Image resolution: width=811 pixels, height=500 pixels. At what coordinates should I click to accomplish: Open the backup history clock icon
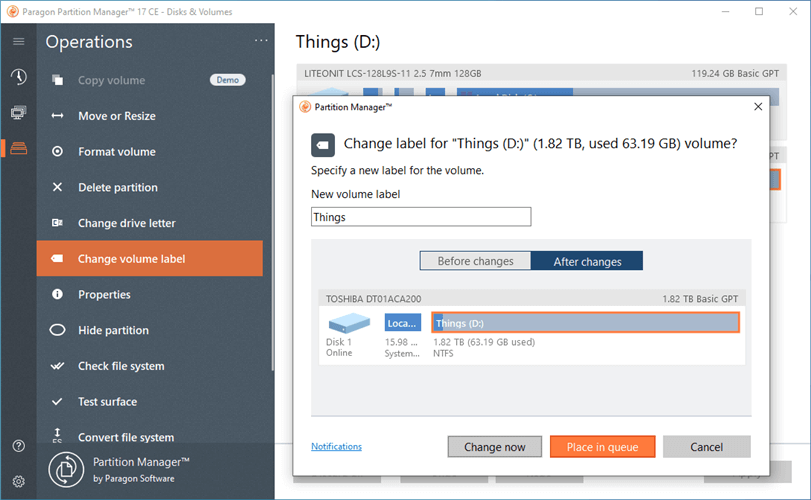[x=19, y=77]
